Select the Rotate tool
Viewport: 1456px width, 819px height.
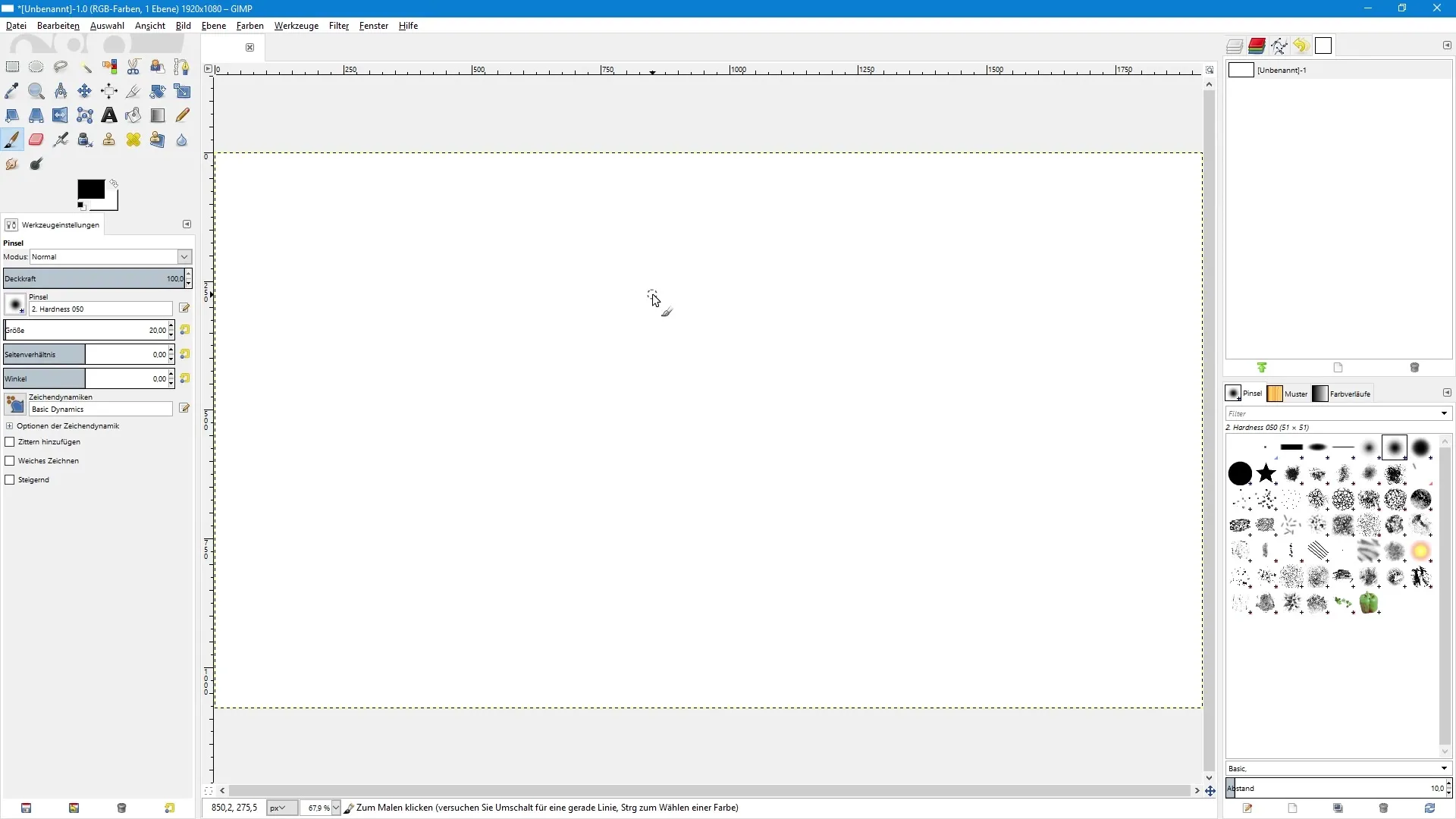point(158,91)
